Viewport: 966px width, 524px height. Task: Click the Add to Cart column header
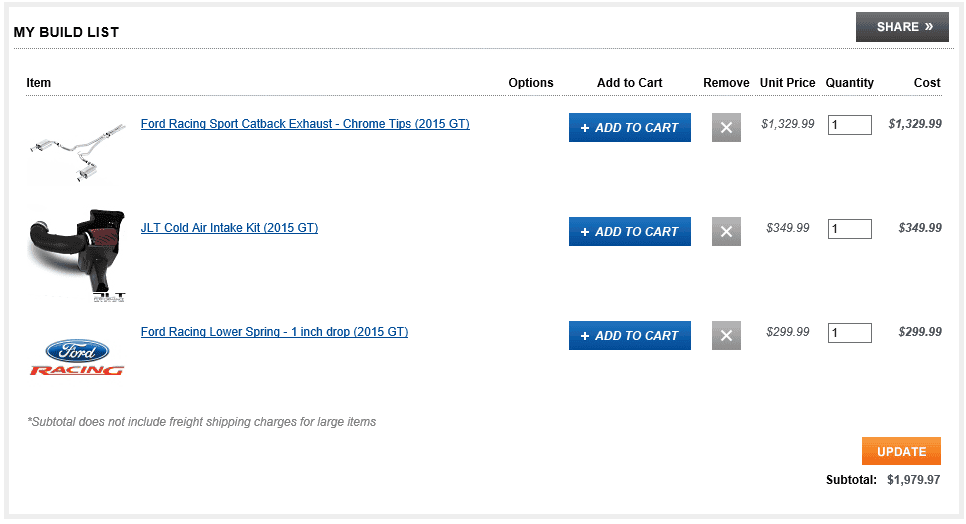[x=630, y=83]
